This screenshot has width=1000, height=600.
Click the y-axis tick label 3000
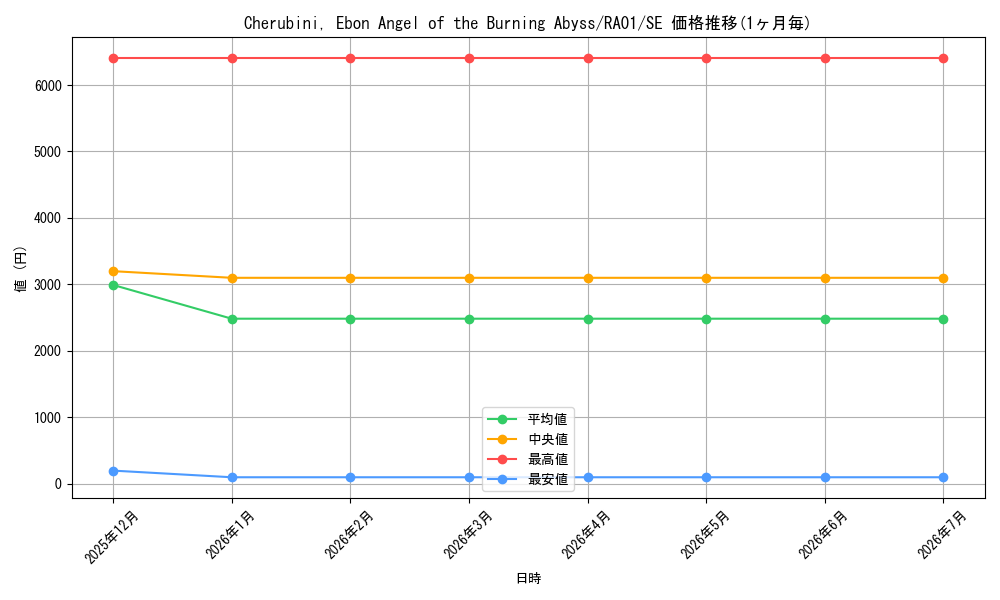[48, 284]
